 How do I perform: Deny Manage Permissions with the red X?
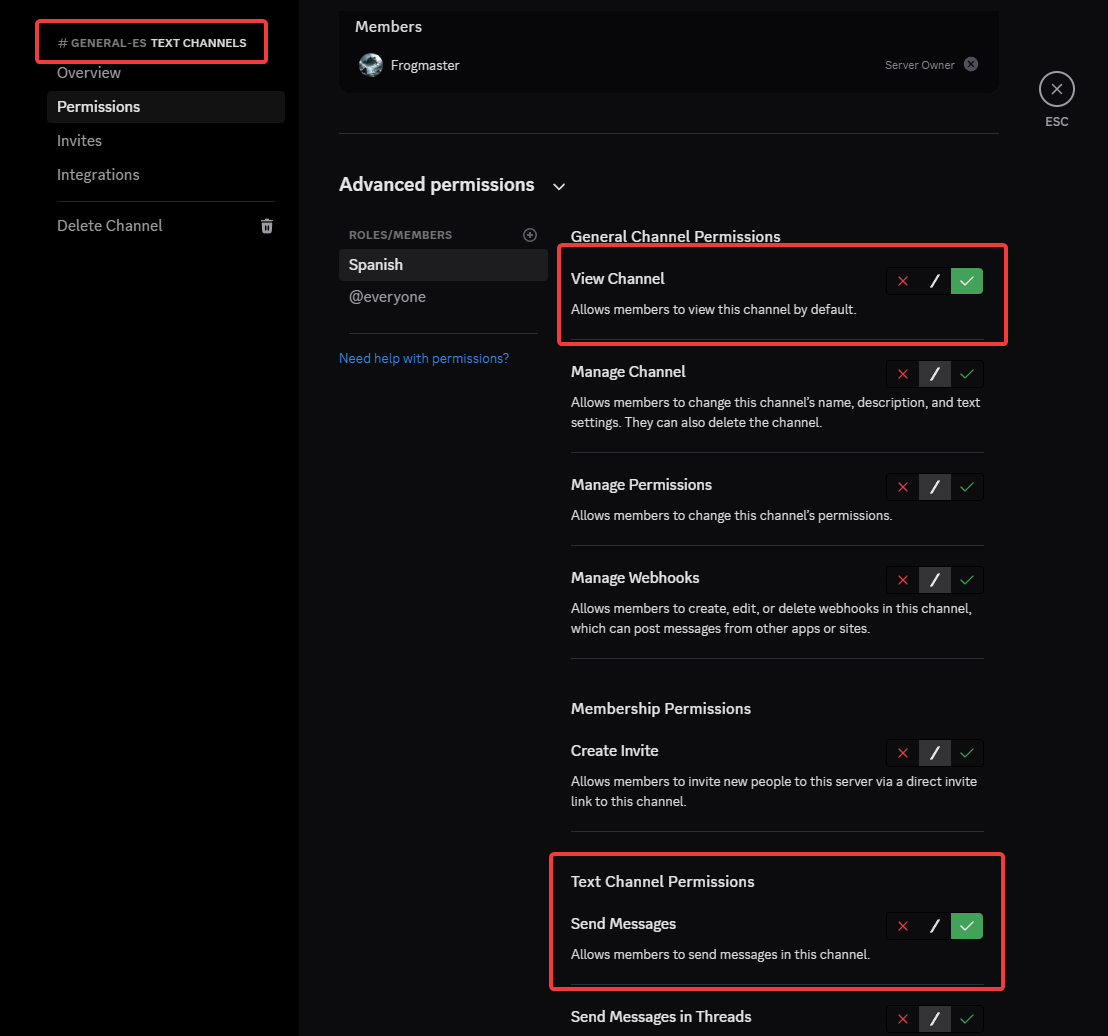[x=903, y=487]
